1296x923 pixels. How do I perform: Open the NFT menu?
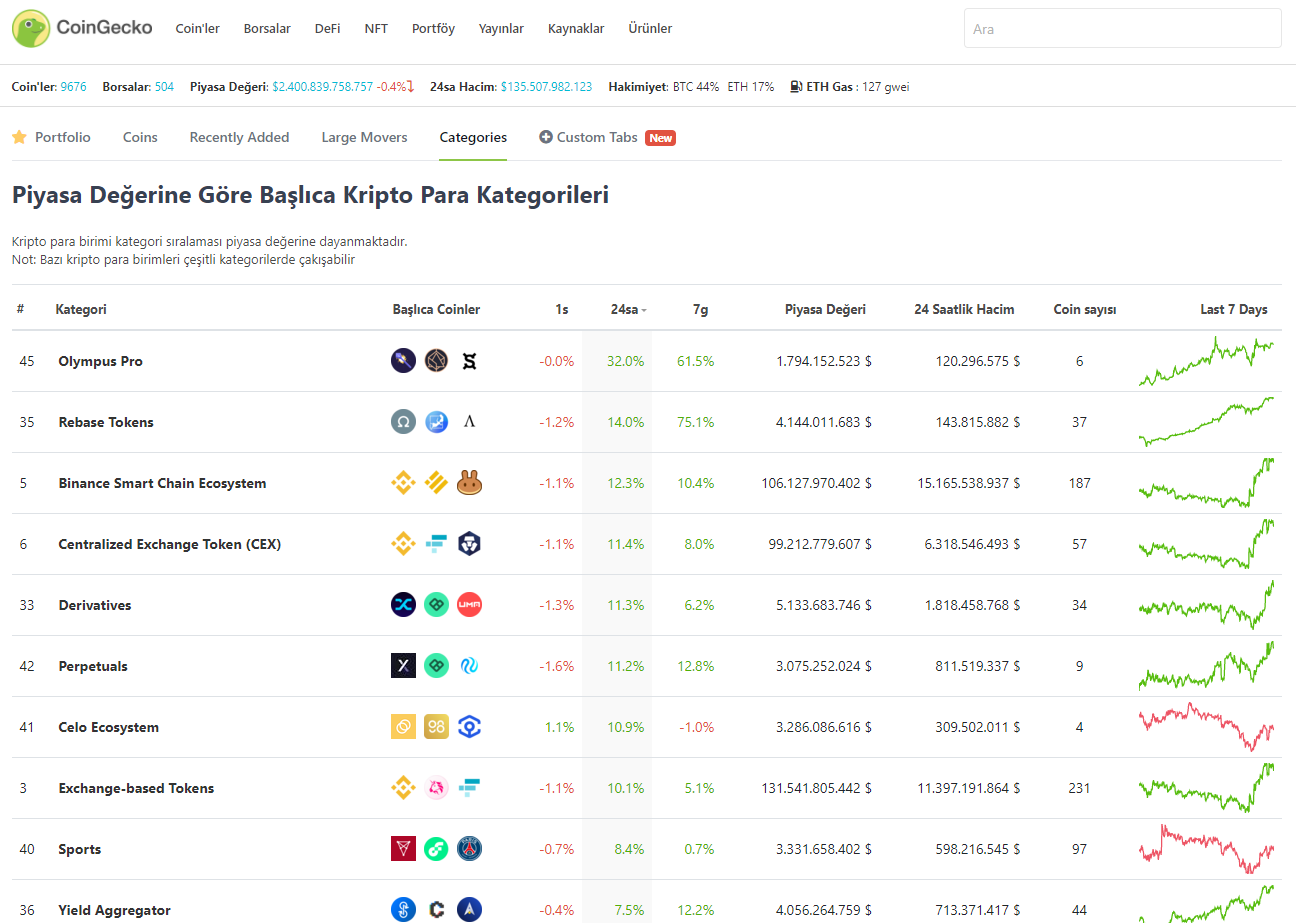[x=376, y=29]
